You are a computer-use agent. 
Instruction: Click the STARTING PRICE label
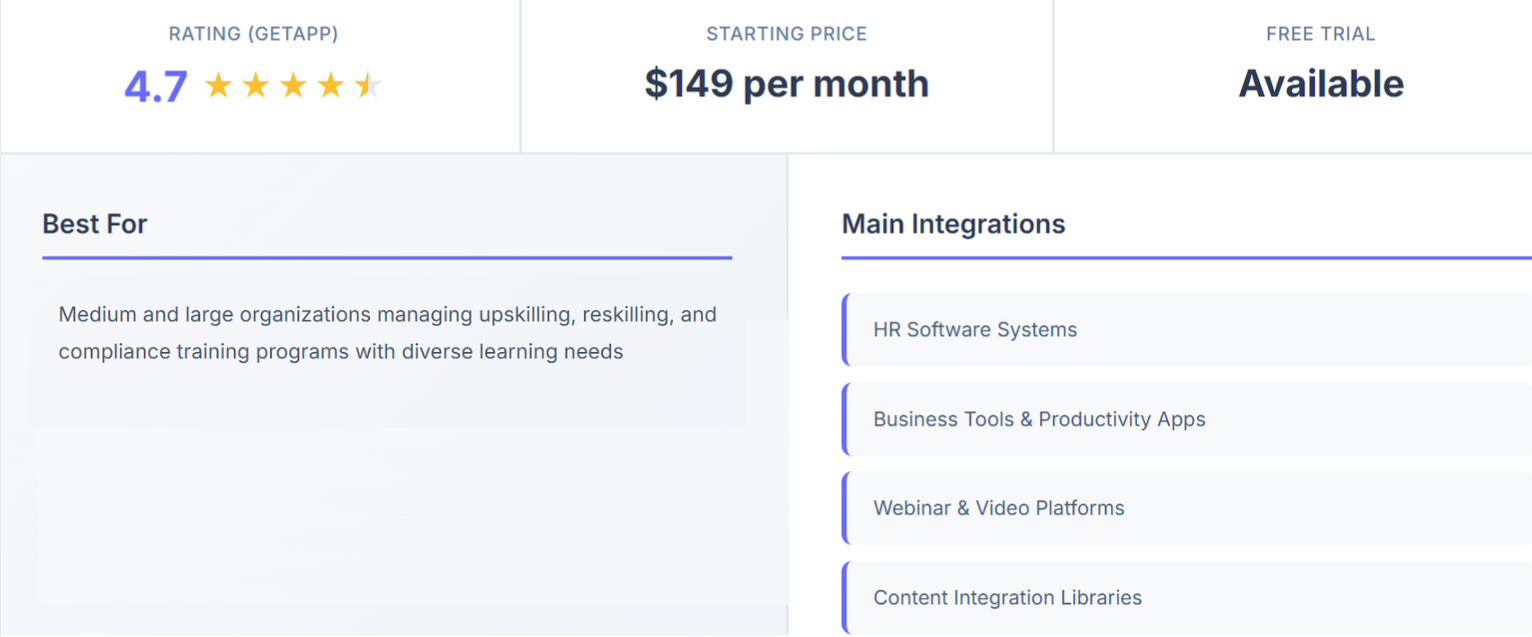click(x=787, y=34)
